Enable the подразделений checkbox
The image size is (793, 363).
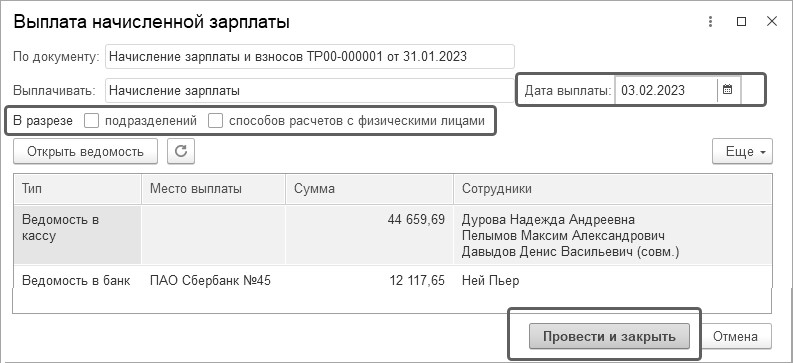pos(92,121)
